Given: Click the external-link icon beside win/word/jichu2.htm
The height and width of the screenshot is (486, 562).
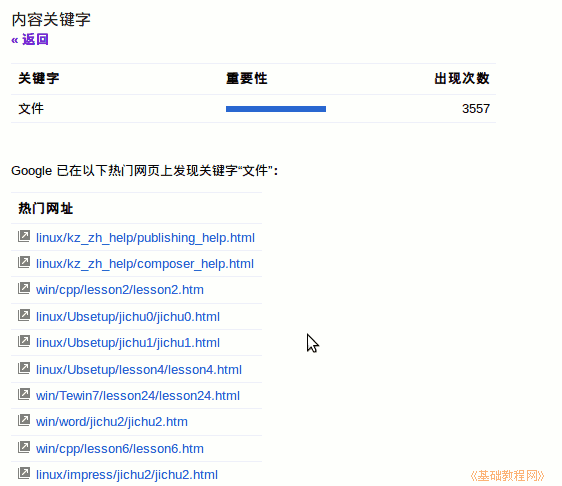Looking at the screenshot, I should pos(24,420).
